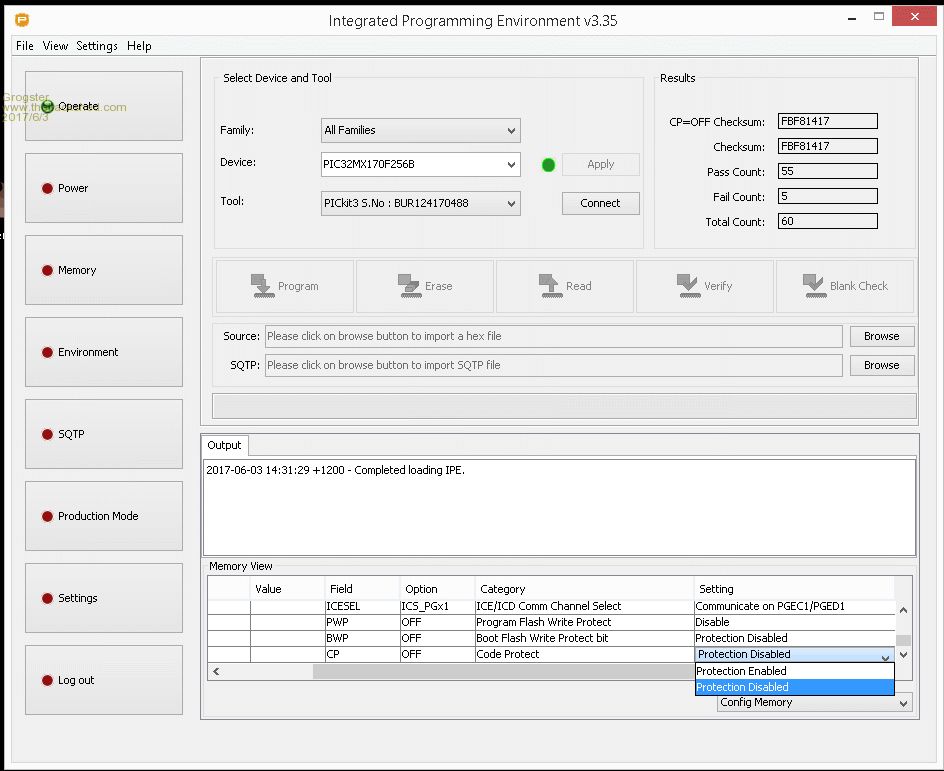Click Browse button for Source hex file
This screenshot has height=771, width=944.
(881, 336)
